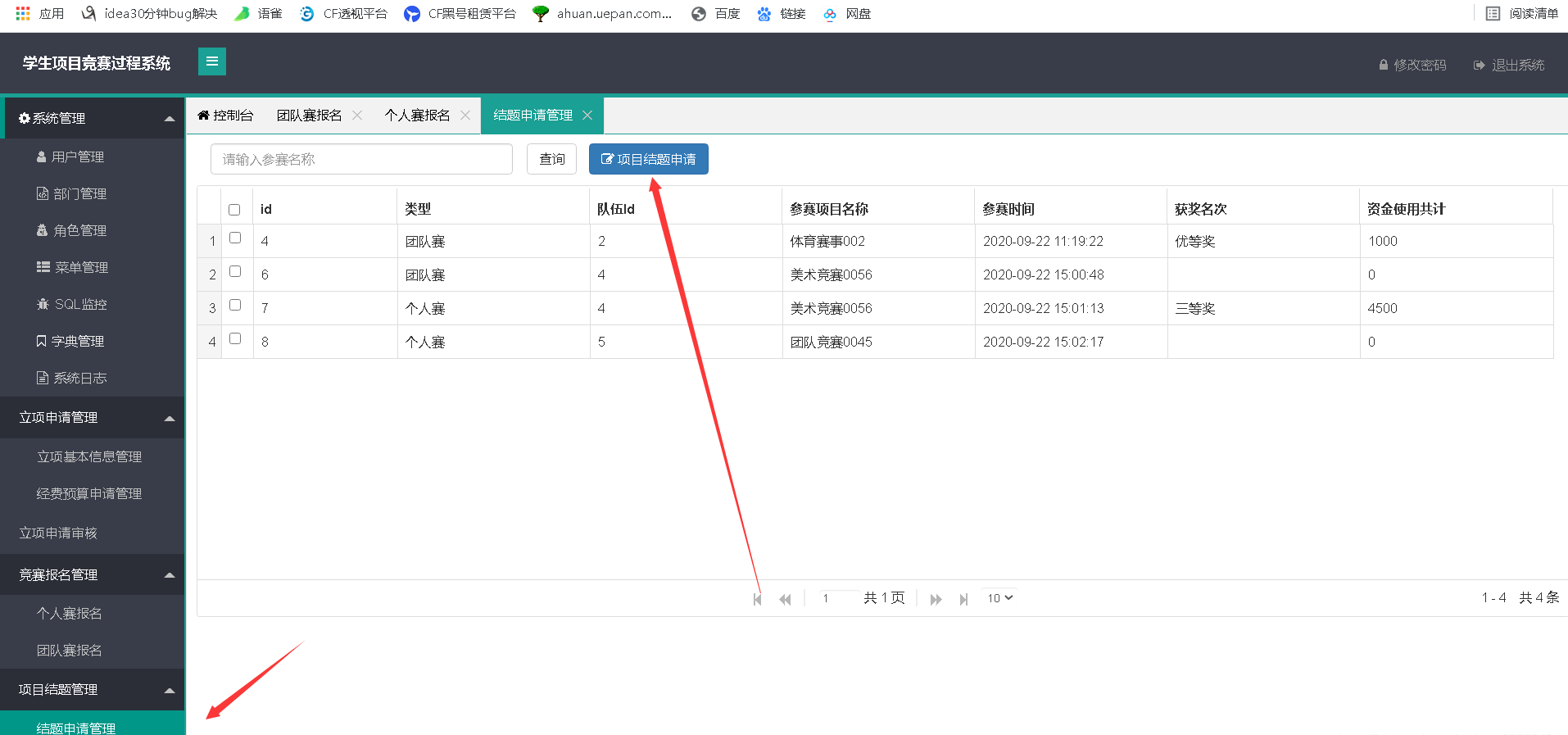
Task: Open the 网盘 bookmark
Action: click(x=847, y=14)
